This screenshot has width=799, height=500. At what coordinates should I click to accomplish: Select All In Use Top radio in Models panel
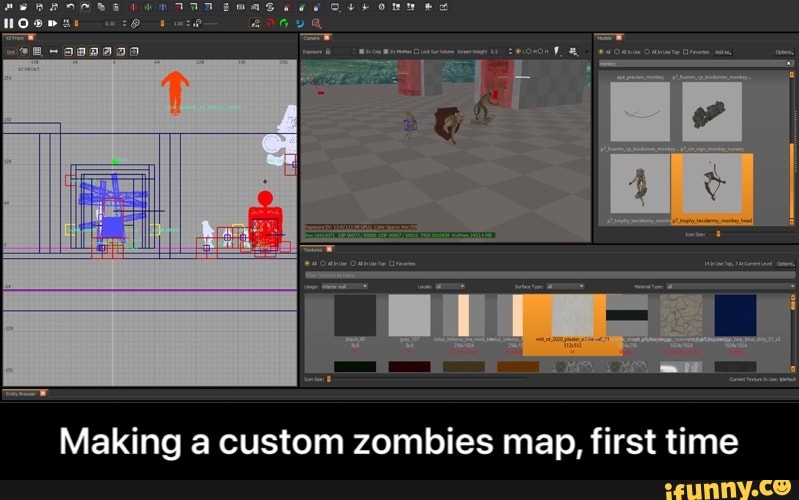647,52
